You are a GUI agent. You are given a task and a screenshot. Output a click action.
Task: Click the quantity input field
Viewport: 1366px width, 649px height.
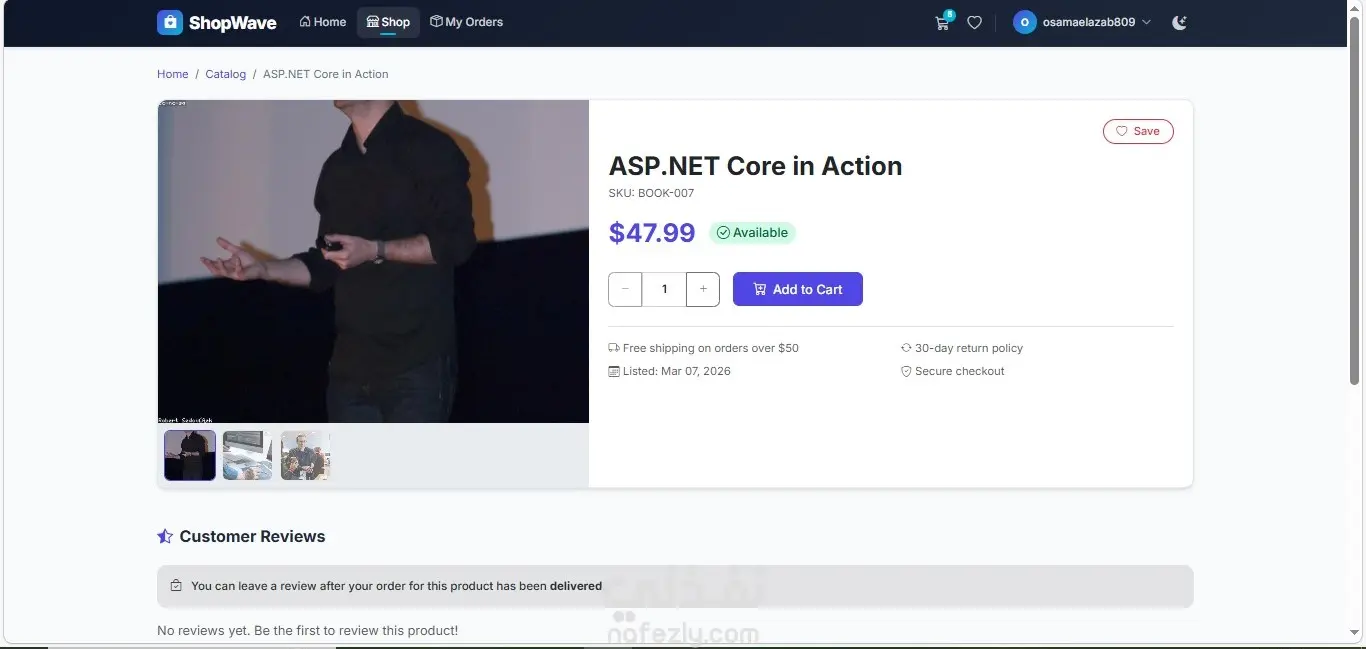click(x=664, y=289)
